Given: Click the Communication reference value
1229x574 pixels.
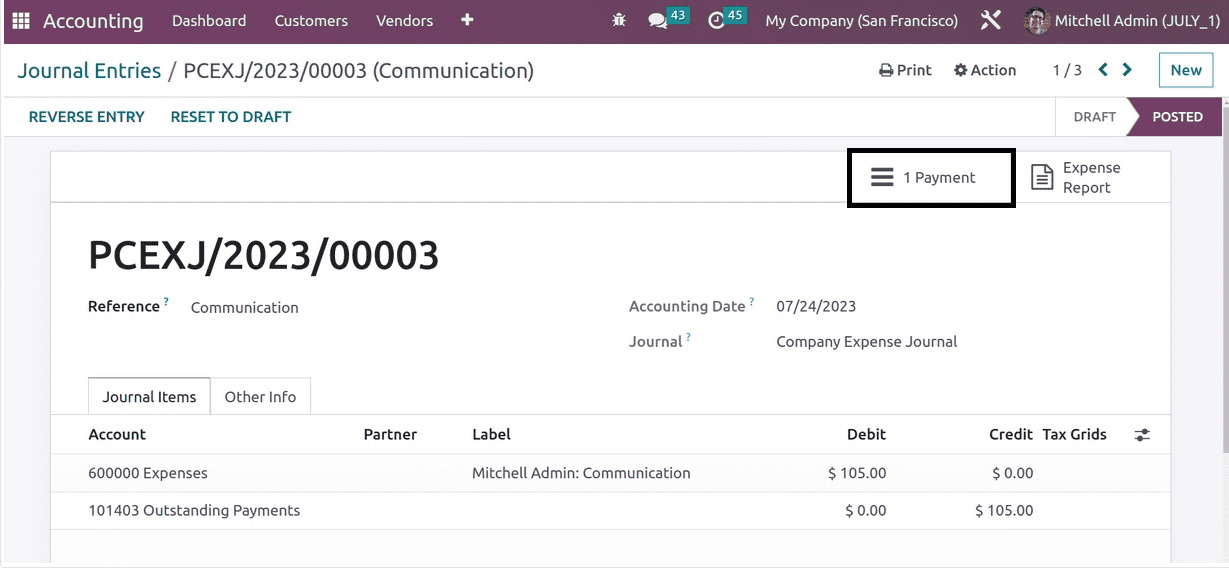Looking at the screenshot, I should (244, 308).
